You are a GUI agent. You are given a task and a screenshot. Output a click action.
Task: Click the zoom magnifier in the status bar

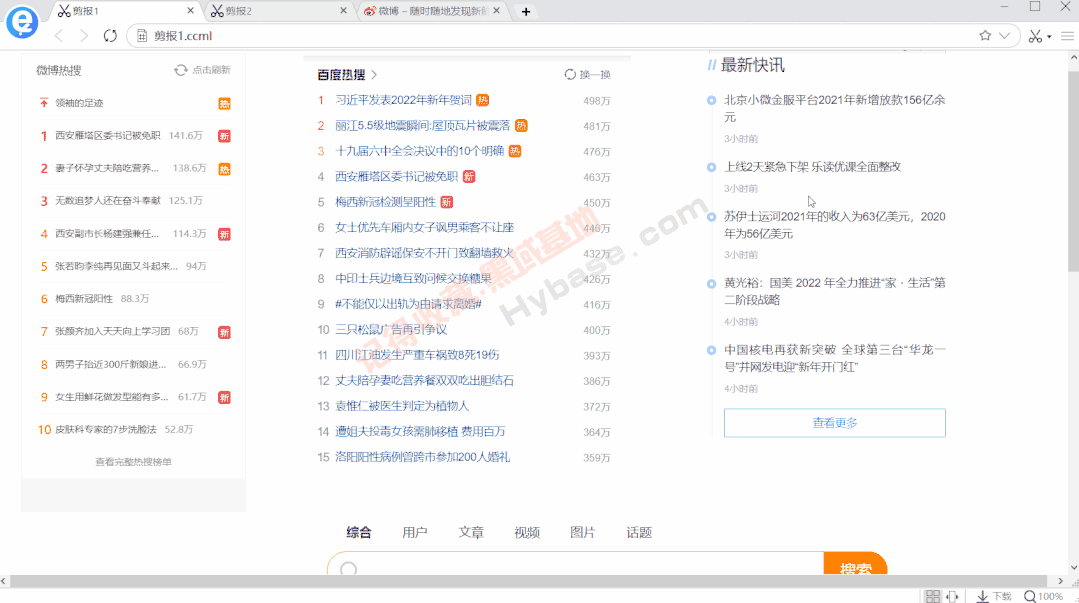point(1029,596)
